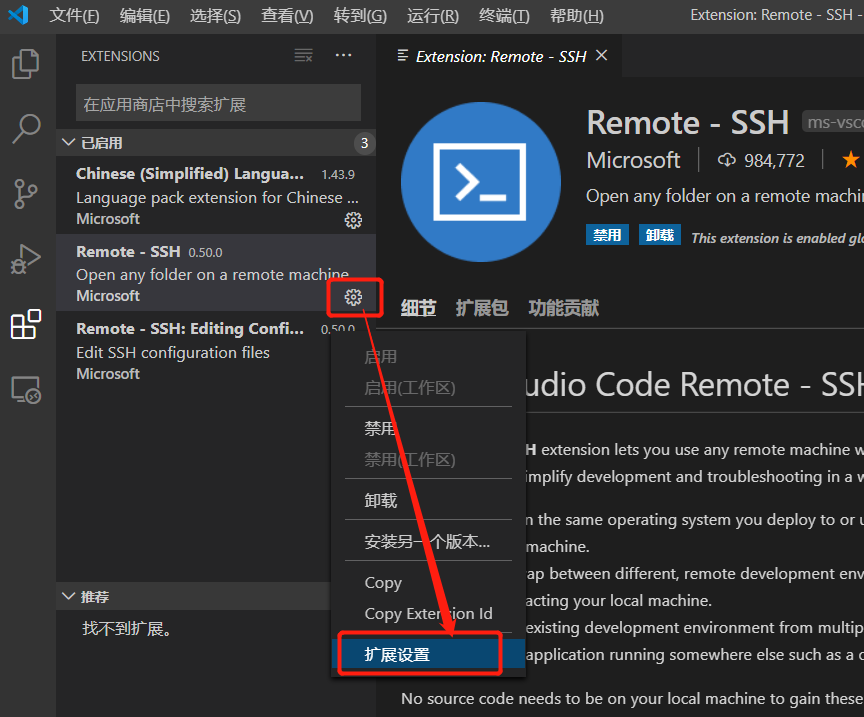Open the Explorer view in activity bar
Screen dimensions: 864x717
[x=25, y=64]
